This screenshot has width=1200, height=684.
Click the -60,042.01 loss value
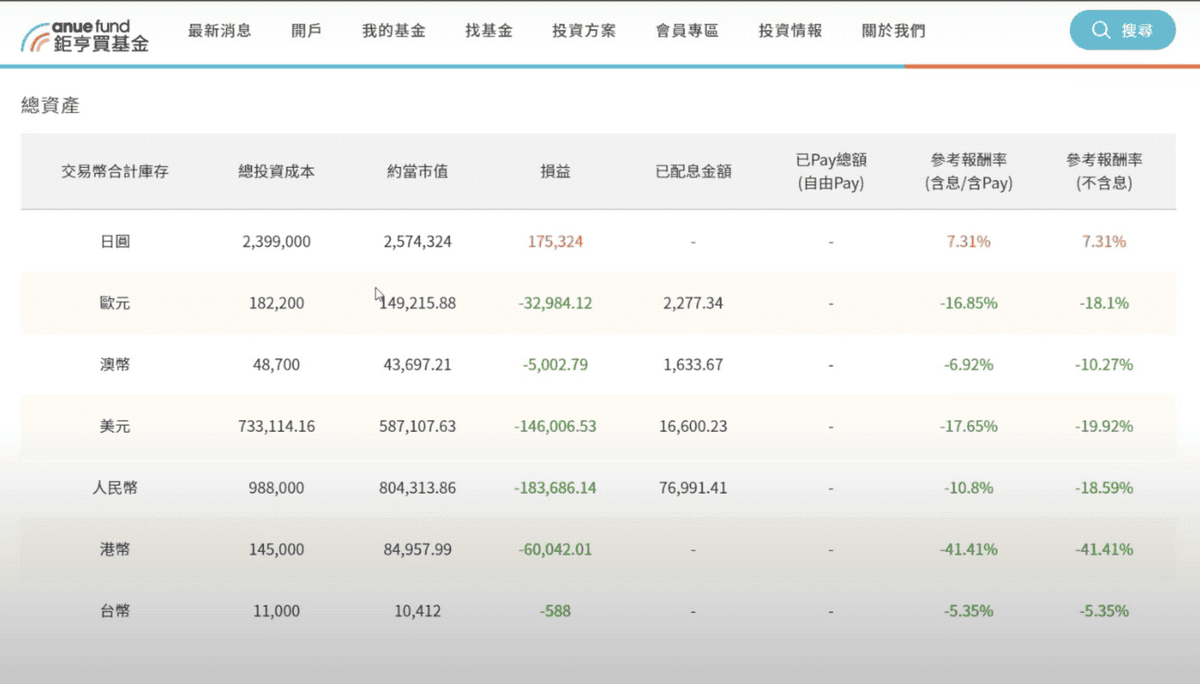(x=555, y=549)
